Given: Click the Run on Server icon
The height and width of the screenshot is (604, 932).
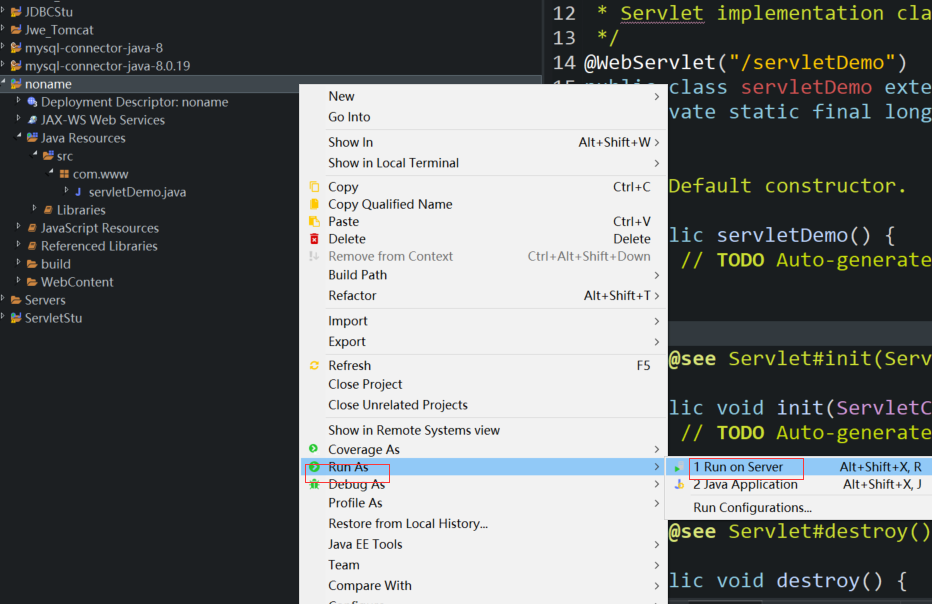Looking at the screenshot, I should 679,467.
